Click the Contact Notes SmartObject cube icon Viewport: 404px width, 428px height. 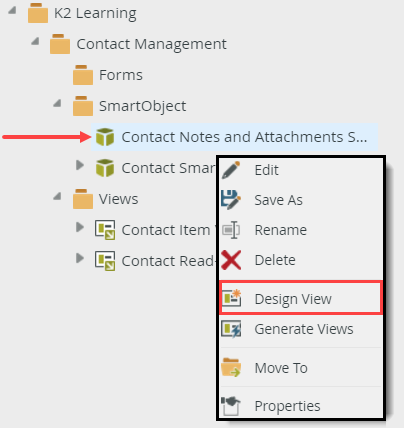105,137
